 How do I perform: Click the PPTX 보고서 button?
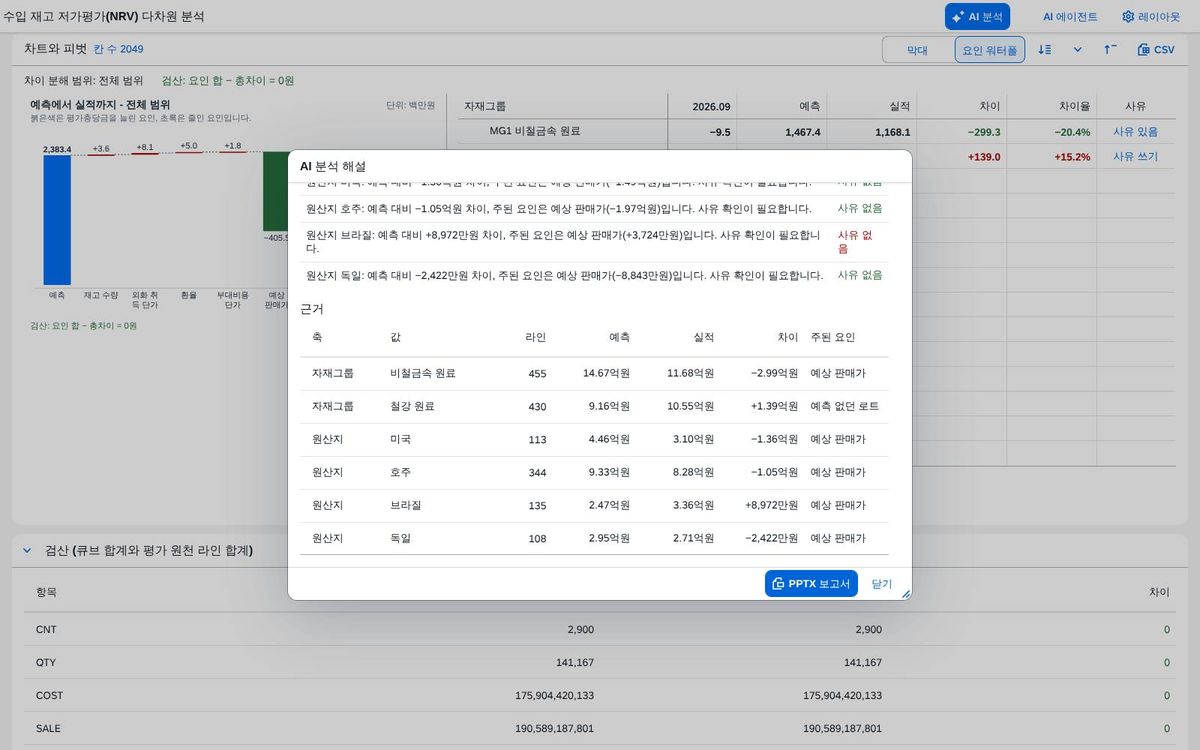[x=811, y=583]
